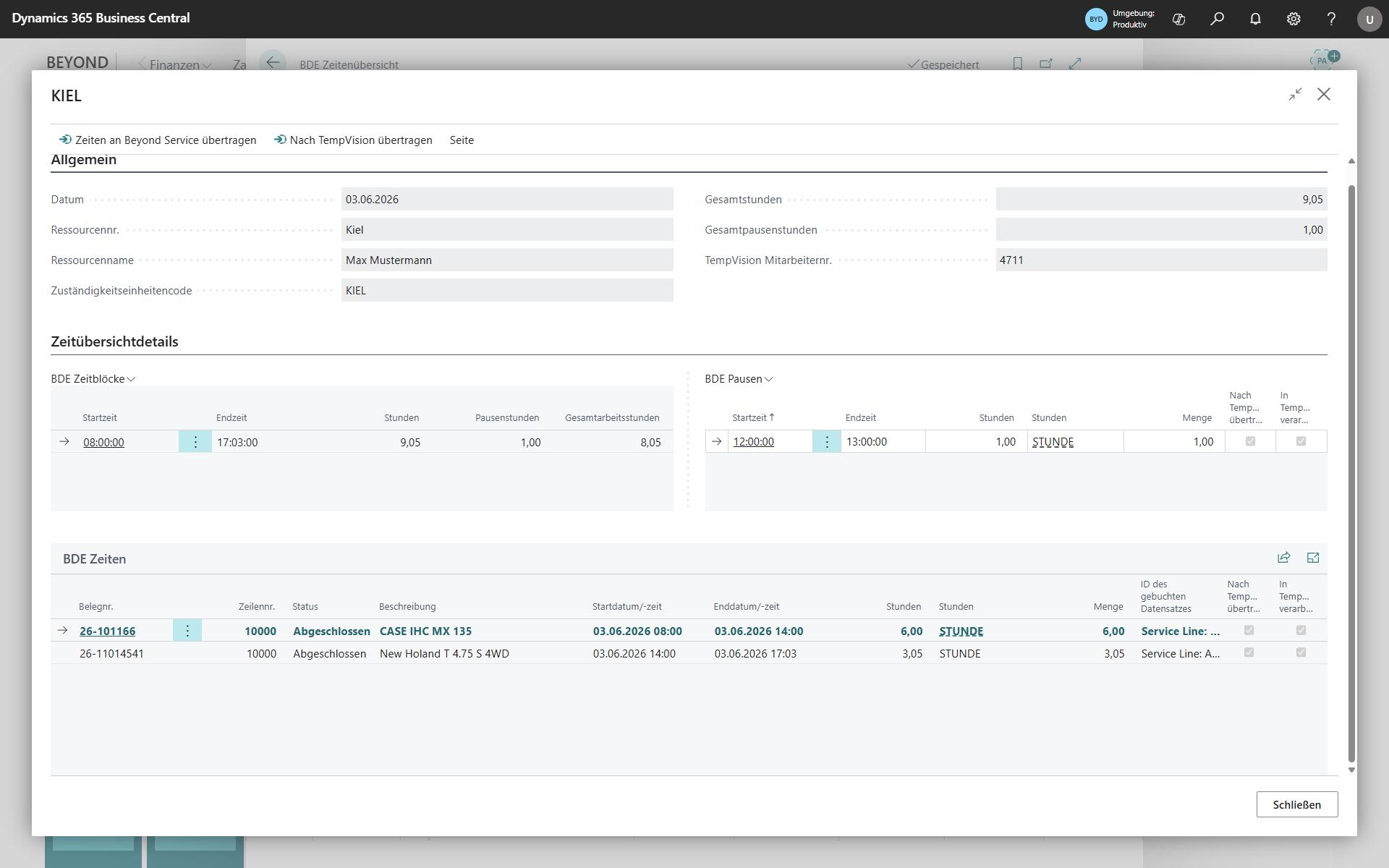Click Gesamtstunden value 9,05
The height and width of the screenshot is (868, 1389).
(x=1161, y=199)
